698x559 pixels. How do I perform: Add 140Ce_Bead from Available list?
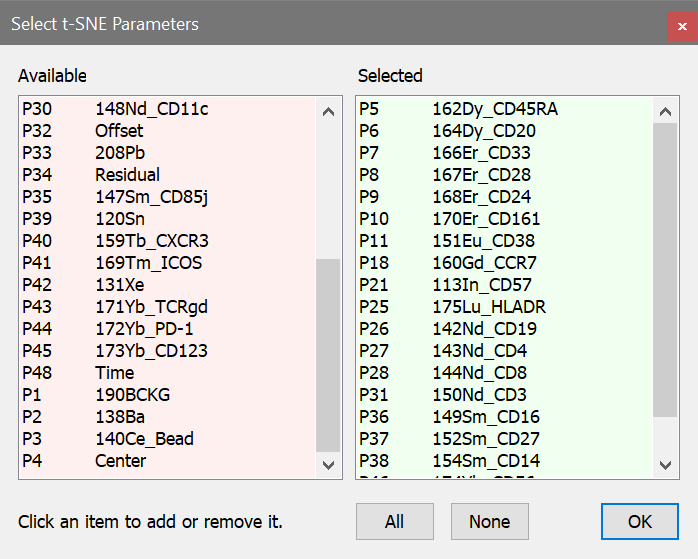144,439
